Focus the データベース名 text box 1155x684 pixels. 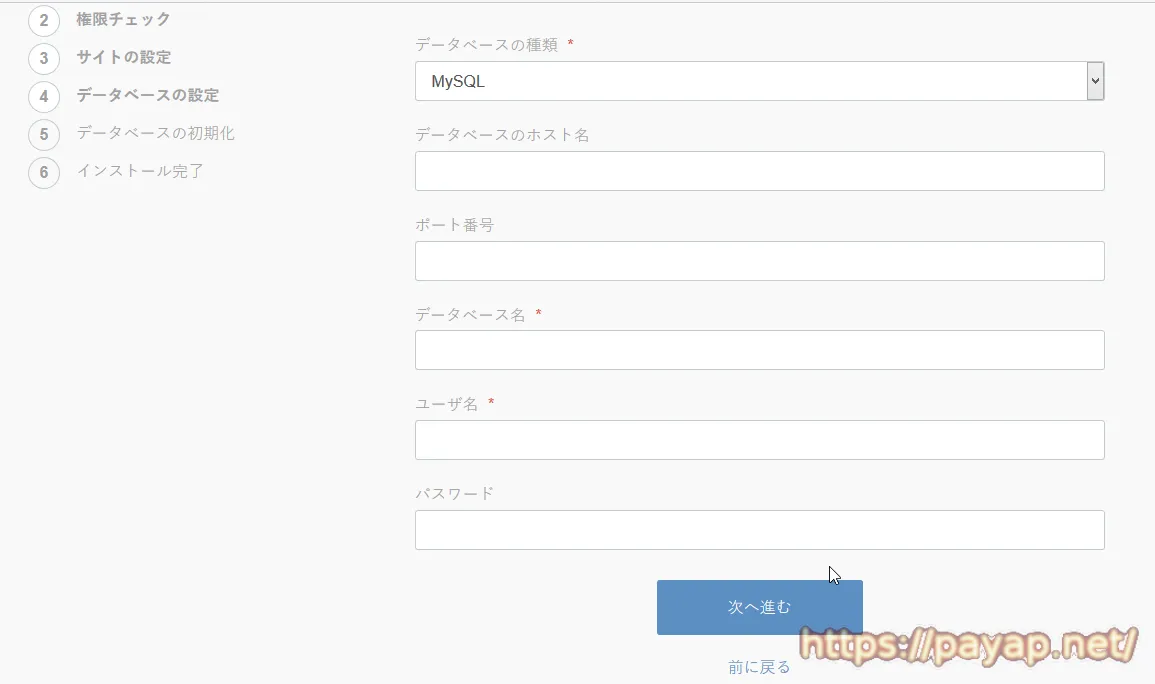pos(759,350)
